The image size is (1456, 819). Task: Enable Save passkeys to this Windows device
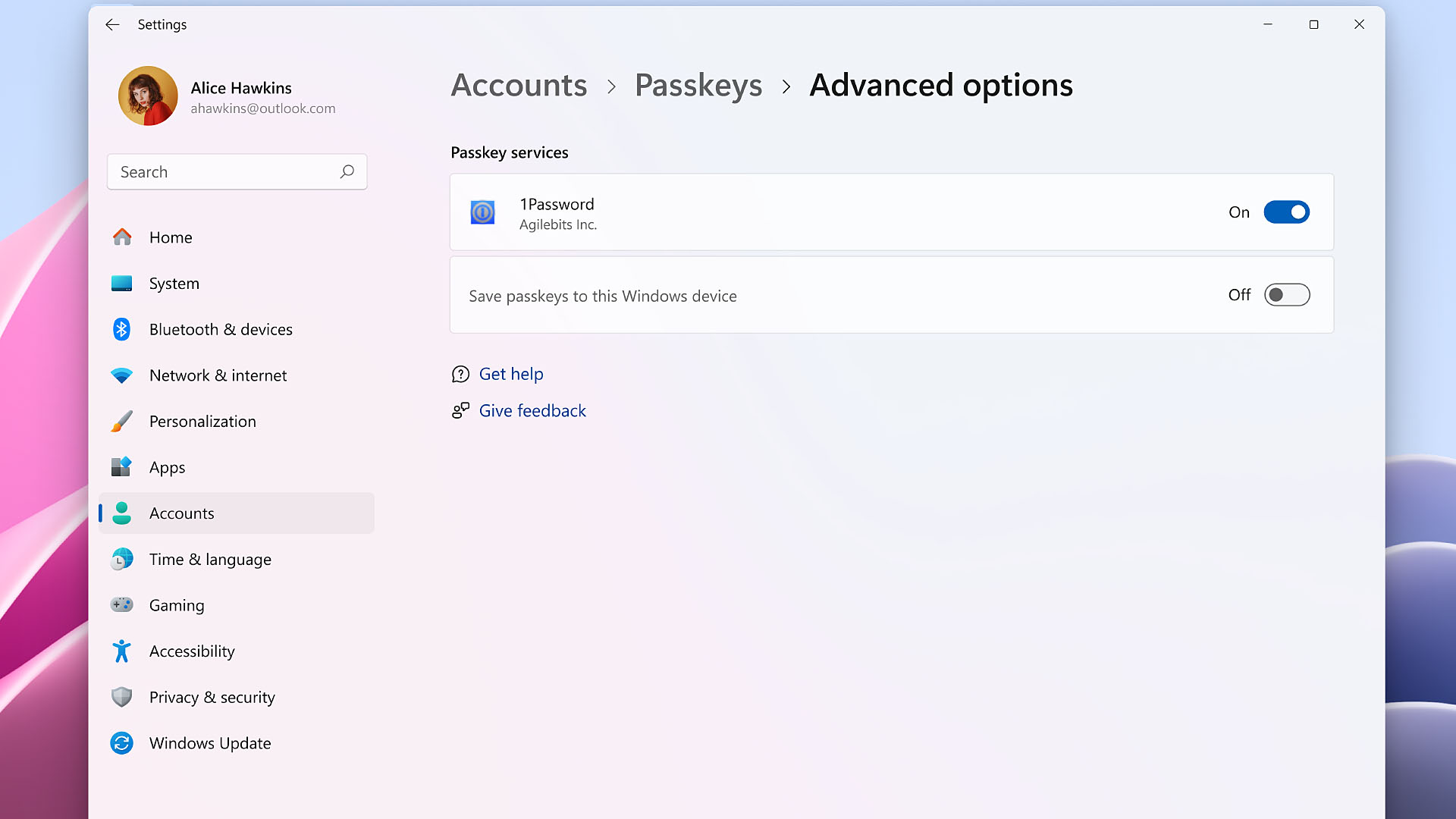(x=1286, y=295)
